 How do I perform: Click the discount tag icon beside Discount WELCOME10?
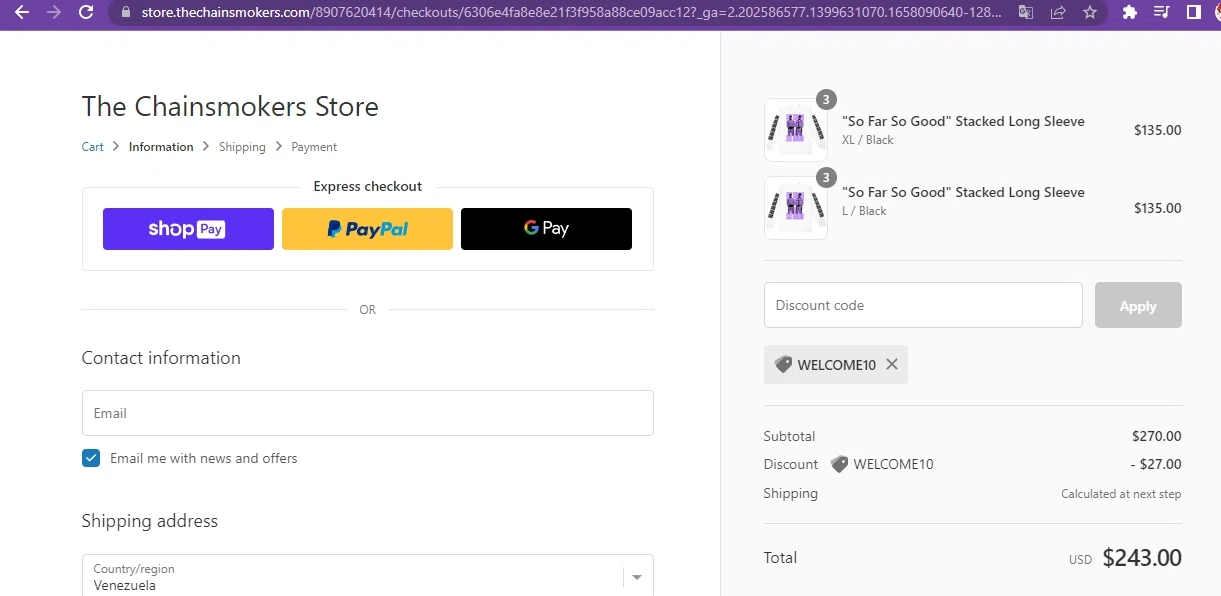click(x=840, y=464)
